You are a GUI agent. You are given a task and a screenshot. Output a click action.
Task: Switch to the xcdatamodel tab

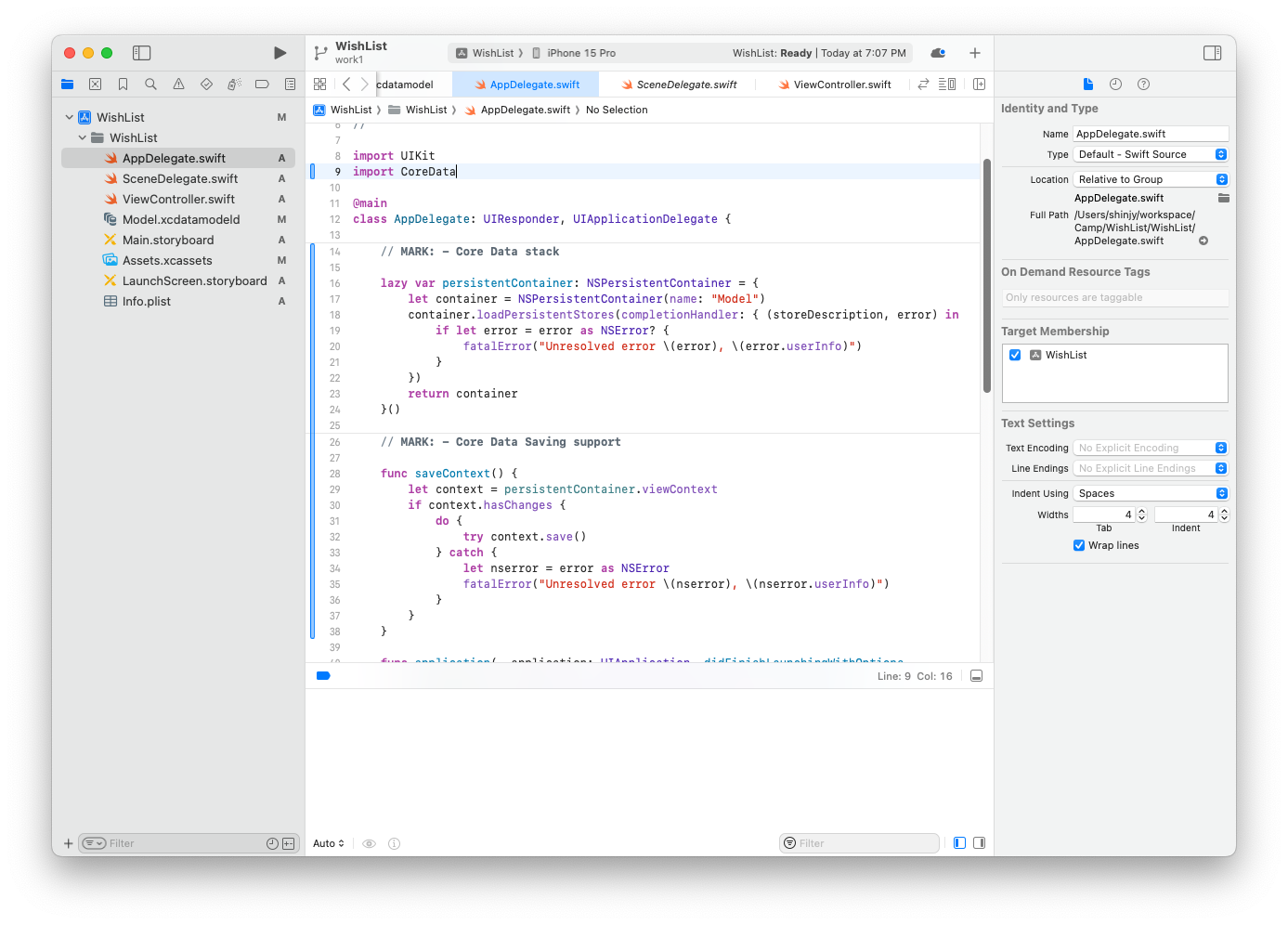coord(405,85)
